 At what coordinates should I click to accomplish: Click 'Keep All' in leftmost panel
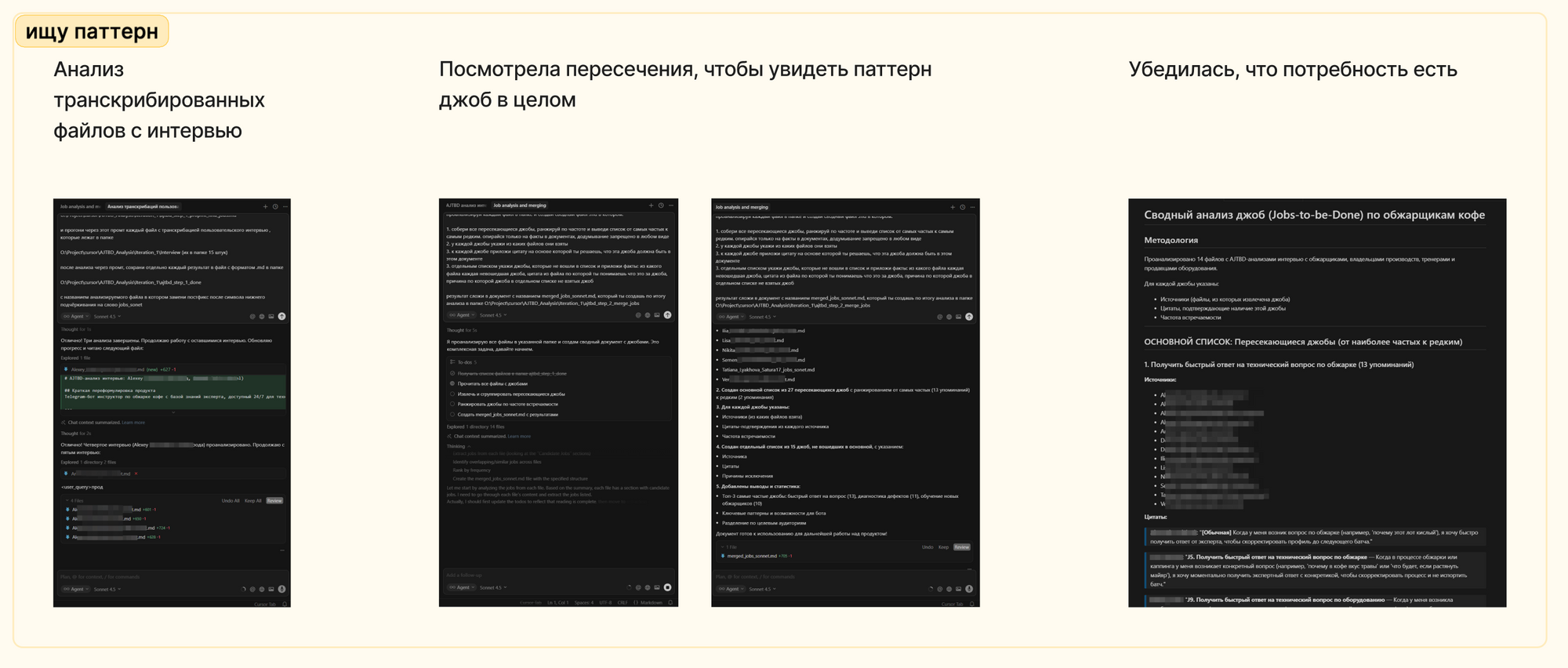[x=253, y=500]
